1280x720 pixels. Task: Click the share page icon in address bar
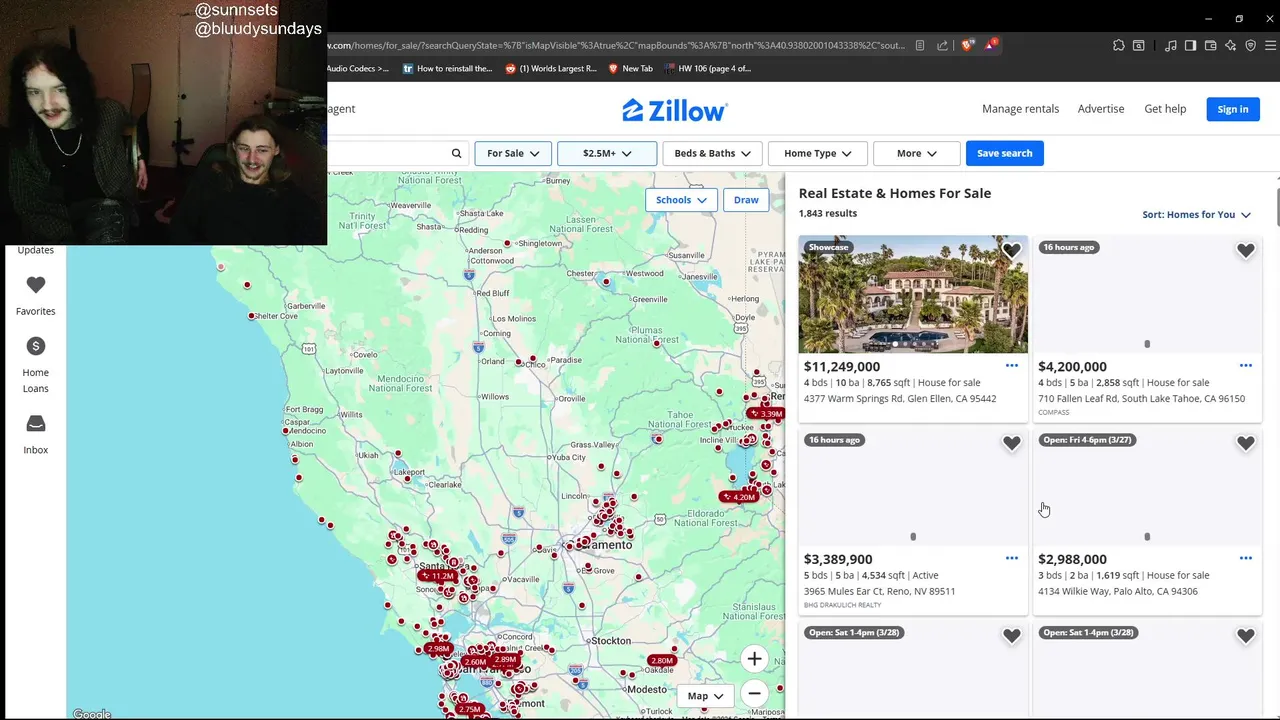tap(942, 45)
